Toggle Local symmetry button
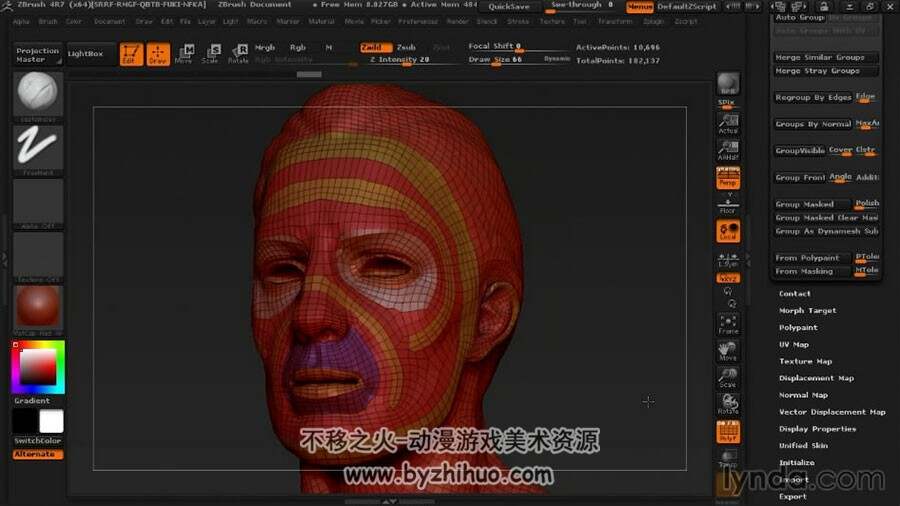This screenshot has height=506, width=900. 728,231
